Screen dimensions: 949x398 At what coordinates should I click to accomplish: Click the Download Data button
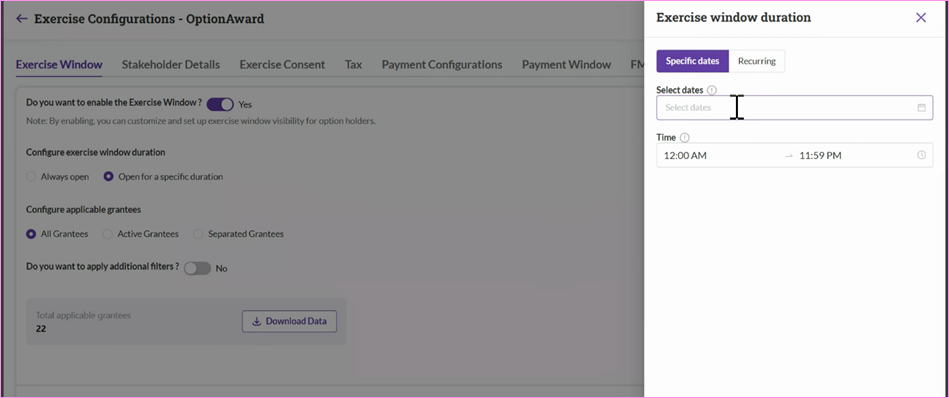coord(289,321)
